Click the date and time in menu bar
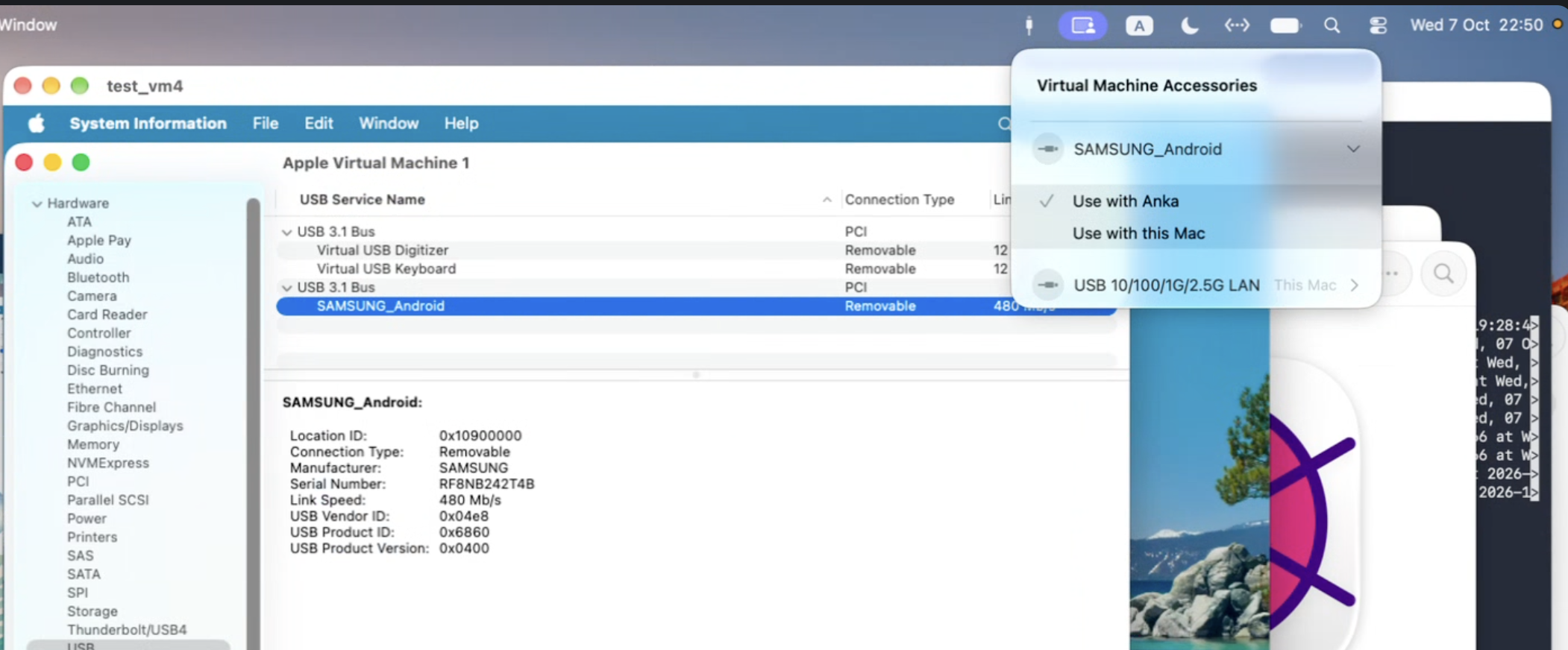 click(x=1476, y=25)
